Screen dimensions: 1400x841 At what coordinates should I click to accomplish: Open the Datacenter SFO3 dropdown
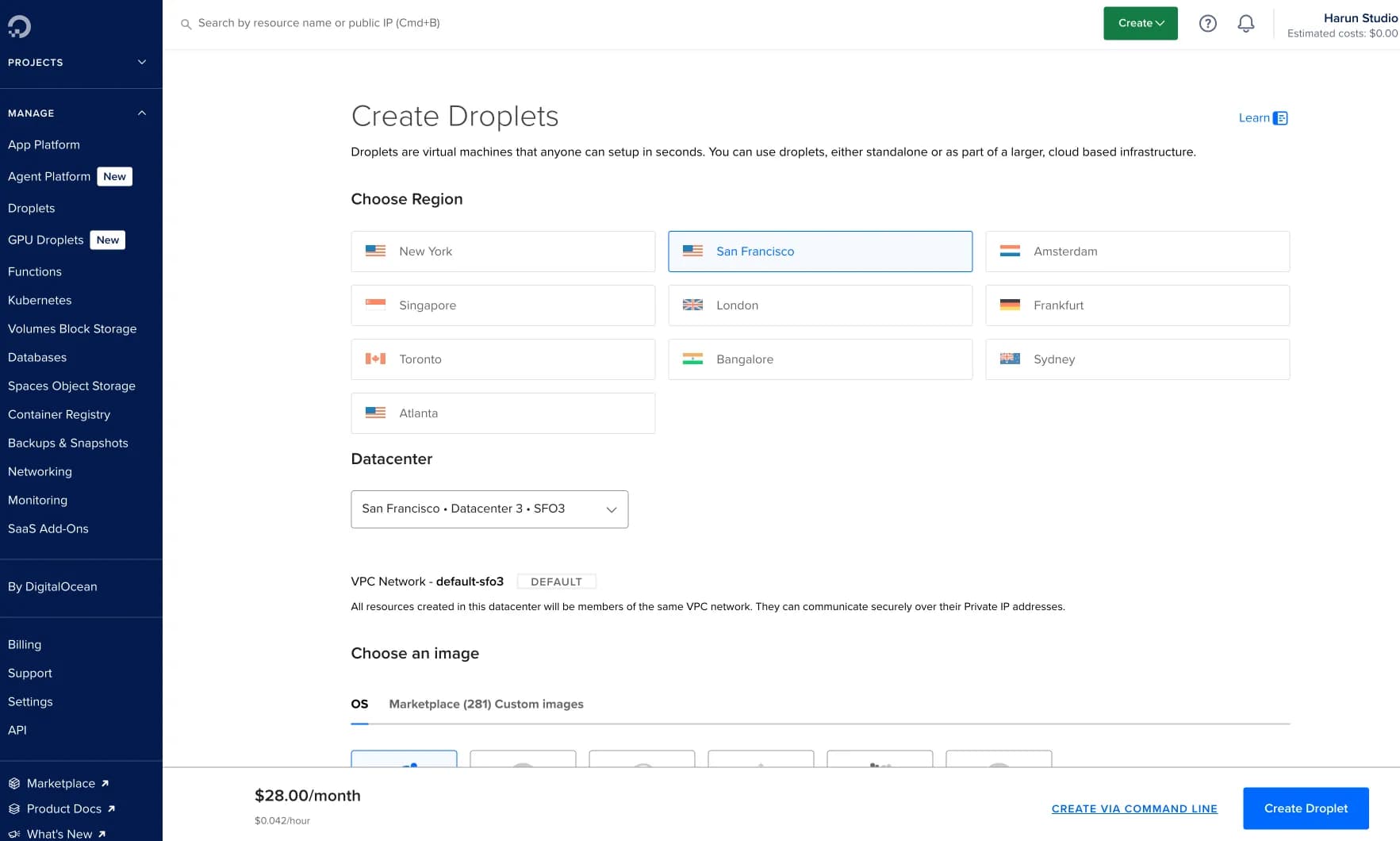pyautogui.click(x=489, y=509)
